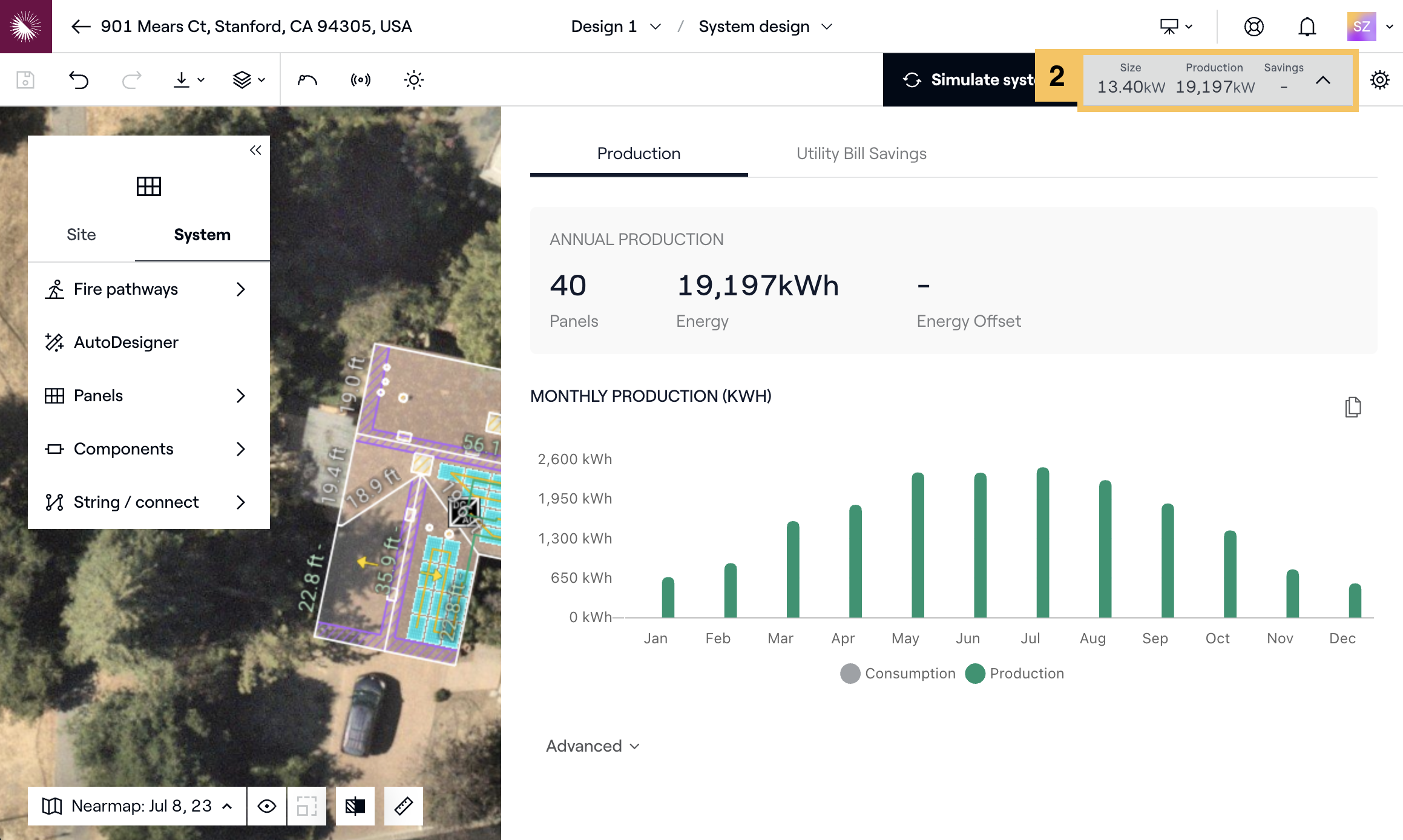This screenshot has height=840, width=1403.
Task: Open the AutoDesigner option
Action: (126, 343)
